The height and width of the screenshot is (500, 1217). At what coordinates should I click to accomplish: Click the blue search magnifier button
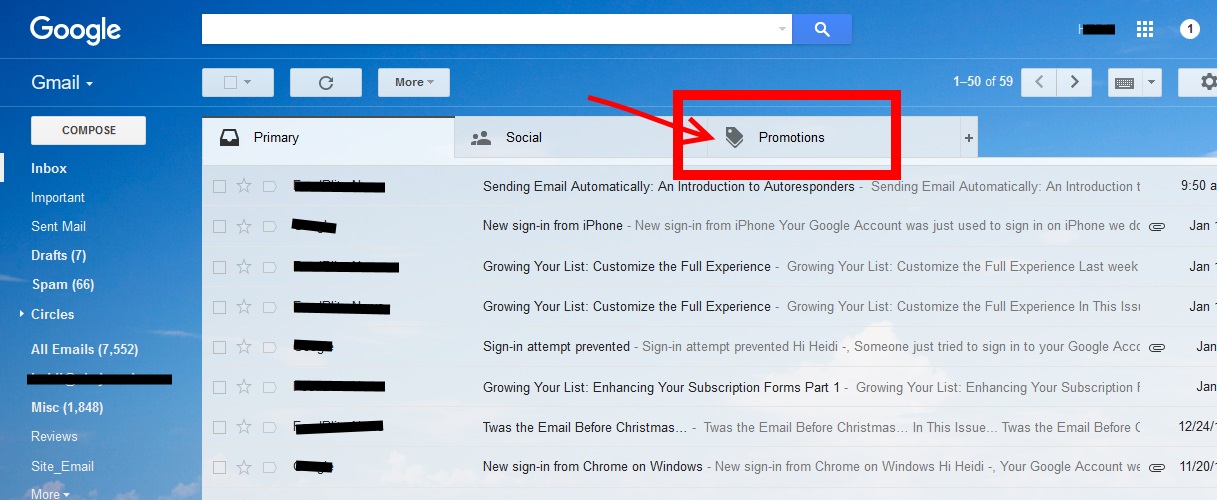pyautogui.click(x=822, y=29)
